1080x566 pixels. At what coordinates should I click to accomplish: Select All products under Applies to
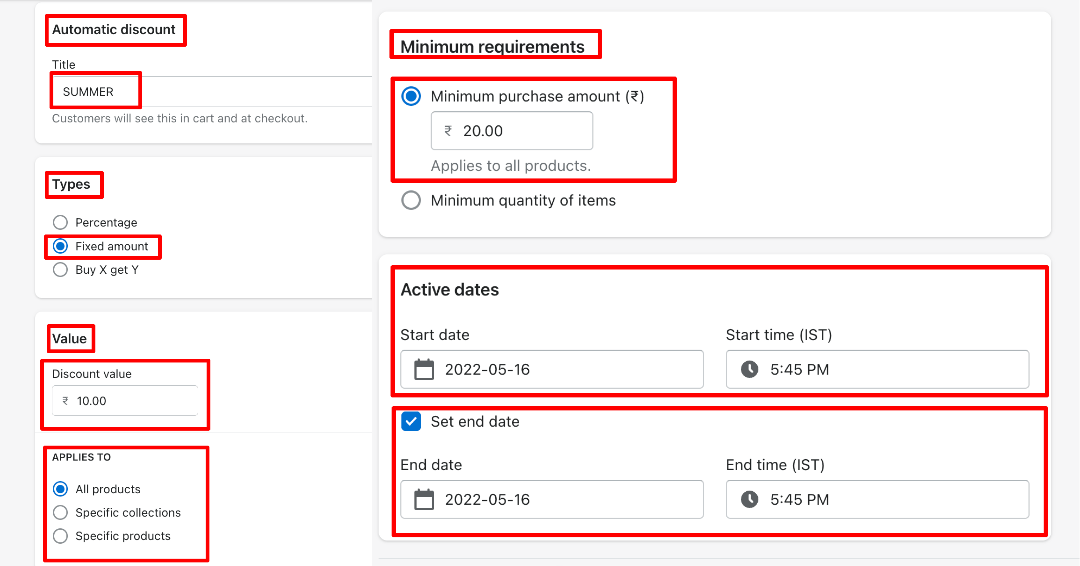click(61, 489)
